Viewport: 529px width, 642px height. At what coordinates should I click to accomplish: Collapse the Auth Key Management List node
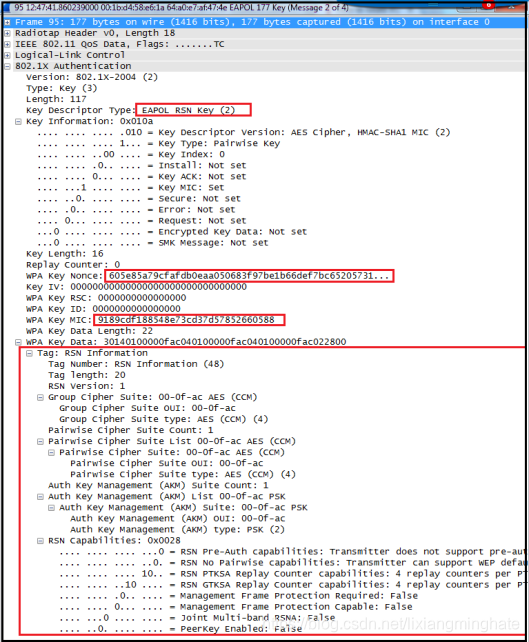point(40,497)
